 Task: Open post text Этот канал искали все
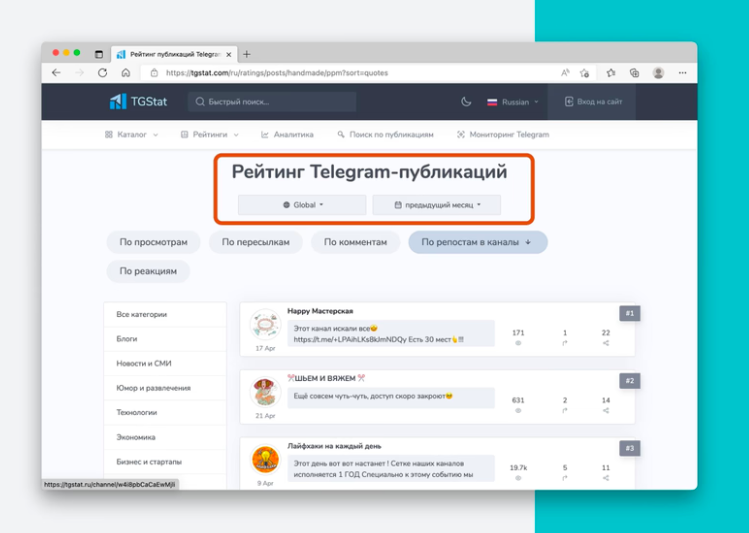(391, 334)
